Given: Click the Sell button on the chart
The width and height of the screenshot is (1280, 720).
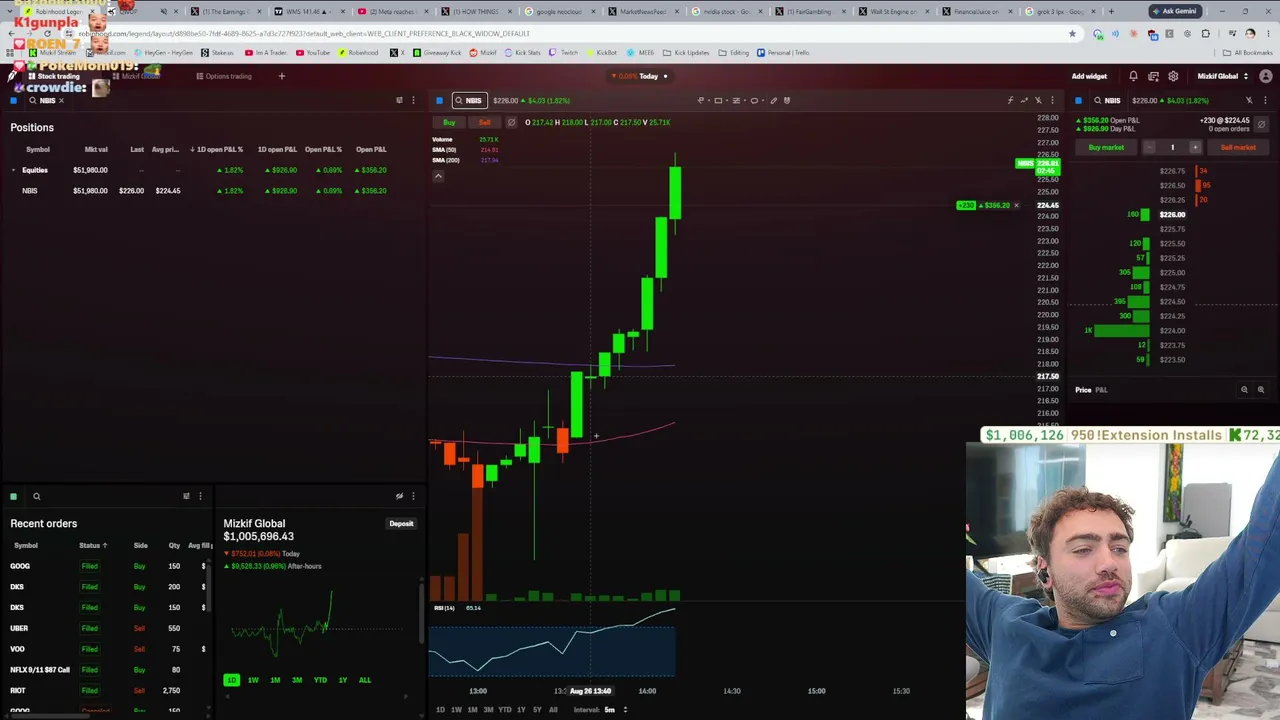Looking at the screenshot, I should pos(484,122).
